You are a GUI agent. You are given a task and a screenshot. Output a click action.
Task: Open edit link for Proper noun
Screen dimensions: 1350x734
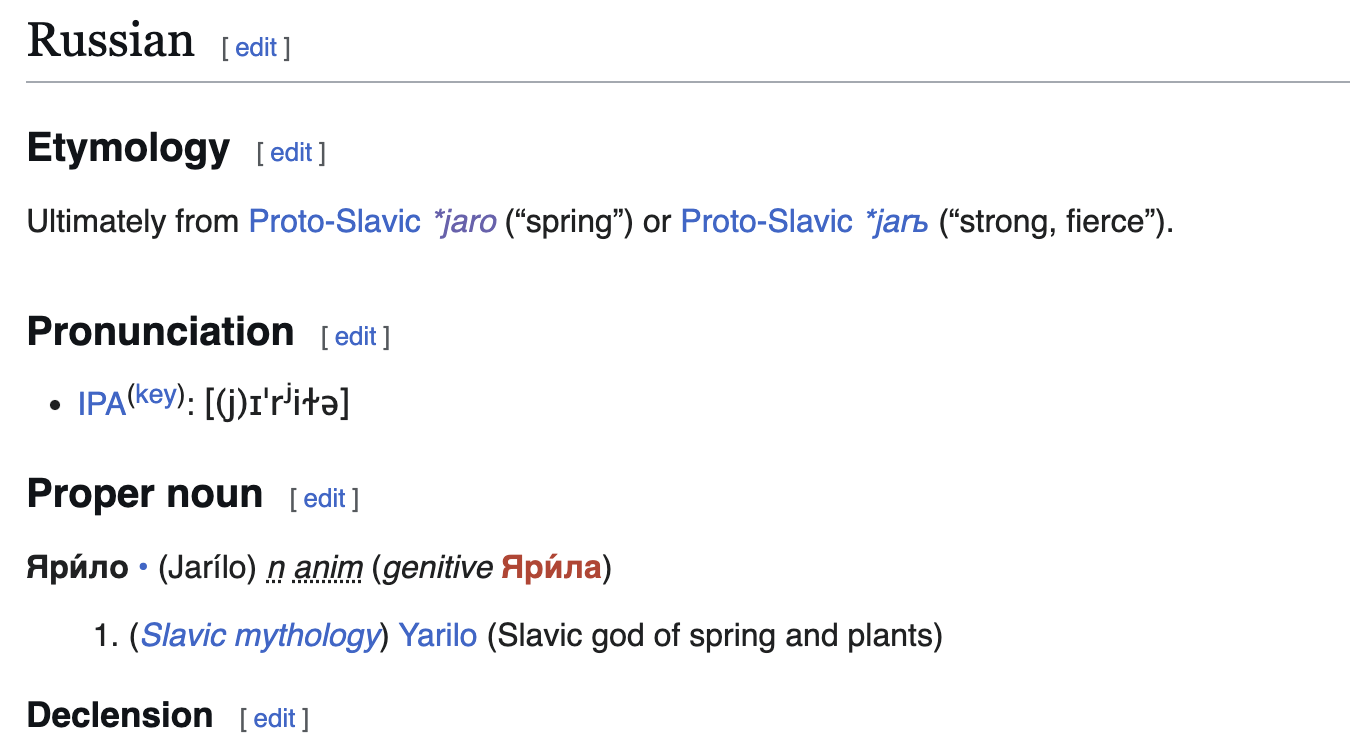click(x=324, y=498)
